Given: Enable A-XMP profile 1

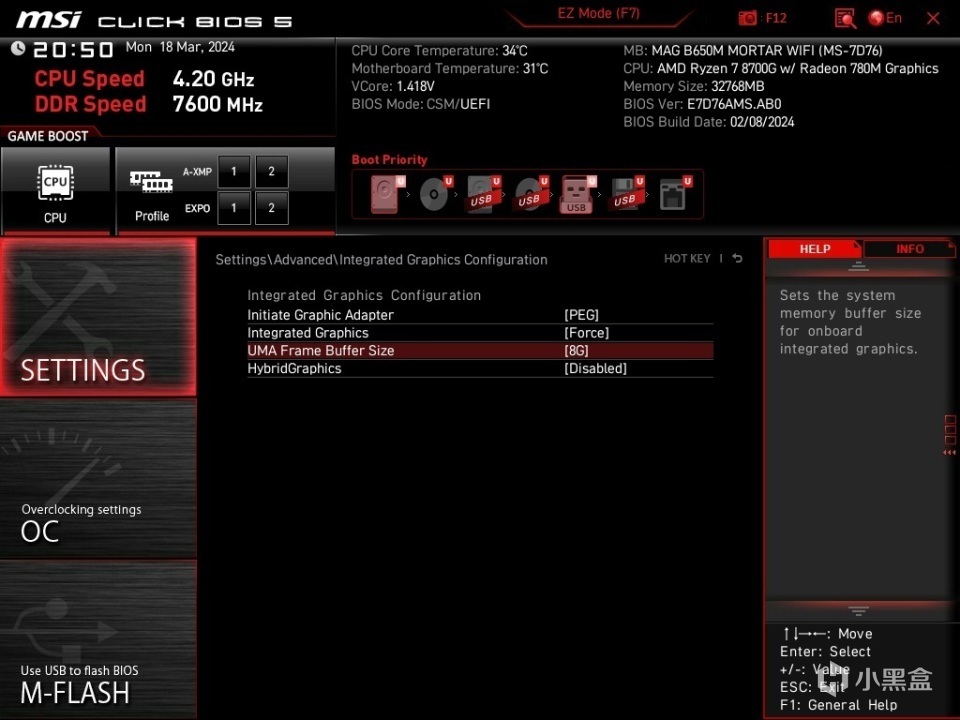Looking at the screenshot, I should [234, 171].
